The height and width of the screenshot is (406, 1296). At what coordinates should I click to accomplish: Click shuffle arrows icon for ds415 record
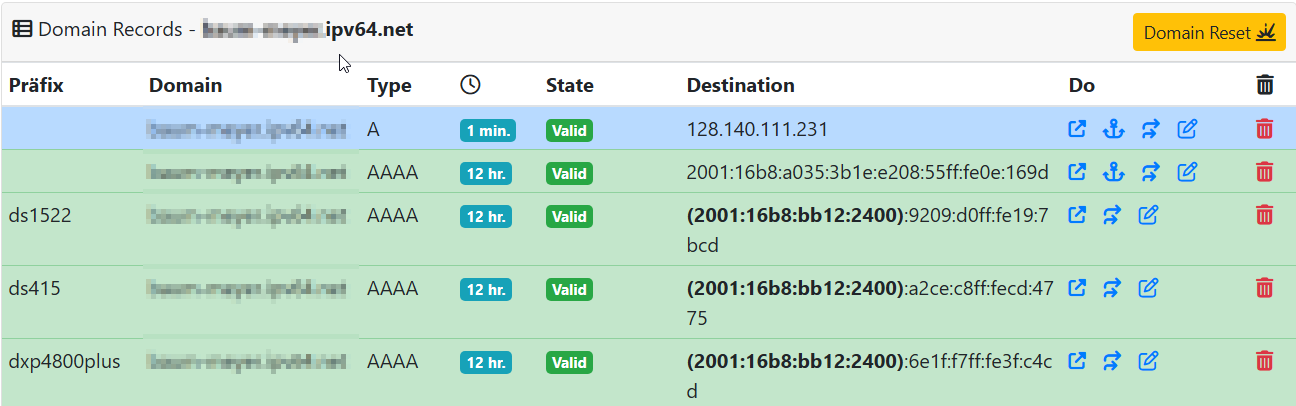click(1113, 288)
